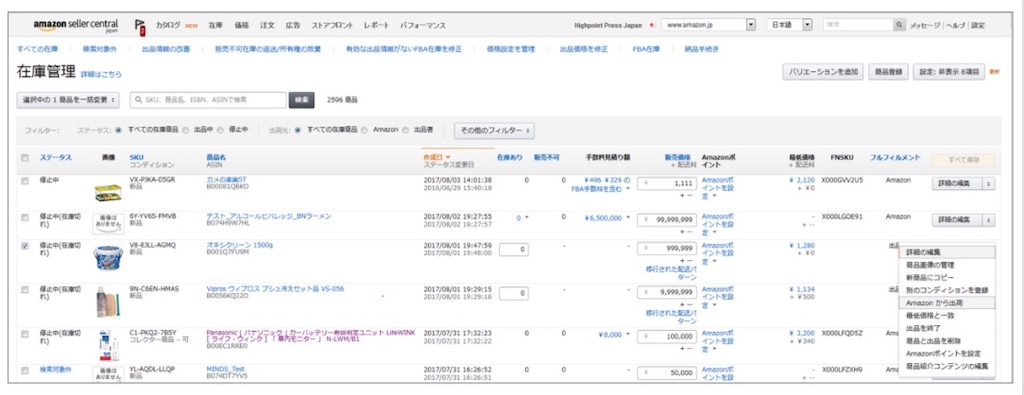The width and height of the screenshot is (1024, 395).
Task: Click the Amazon Seller Central logo
Action: 75,25
